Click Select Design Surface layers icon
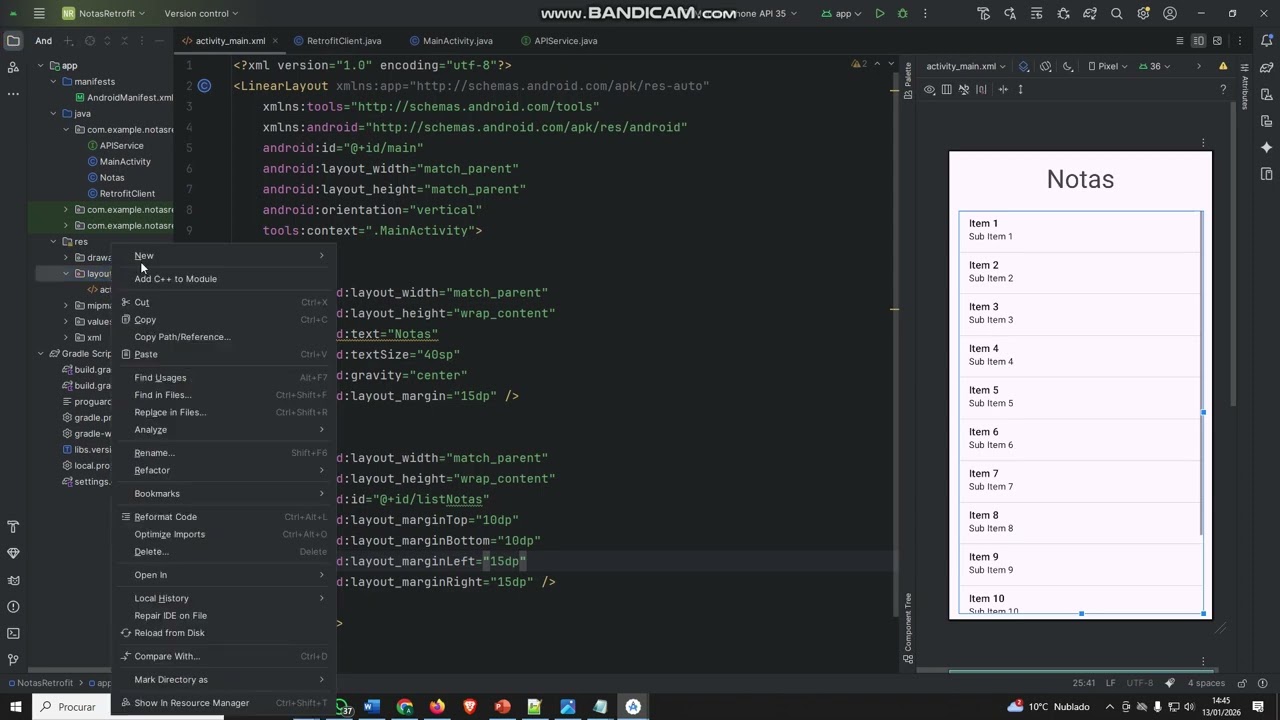Screen dimensions: 1280x720 pos(1023,67)
